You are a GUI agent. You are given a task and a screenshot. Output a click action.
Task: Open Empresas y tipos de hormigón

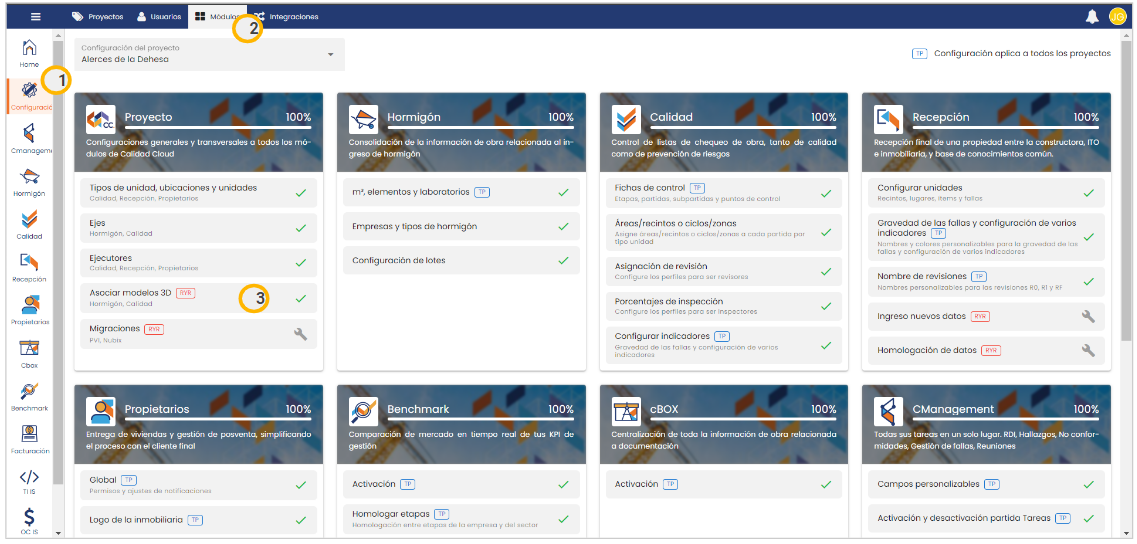457,227
